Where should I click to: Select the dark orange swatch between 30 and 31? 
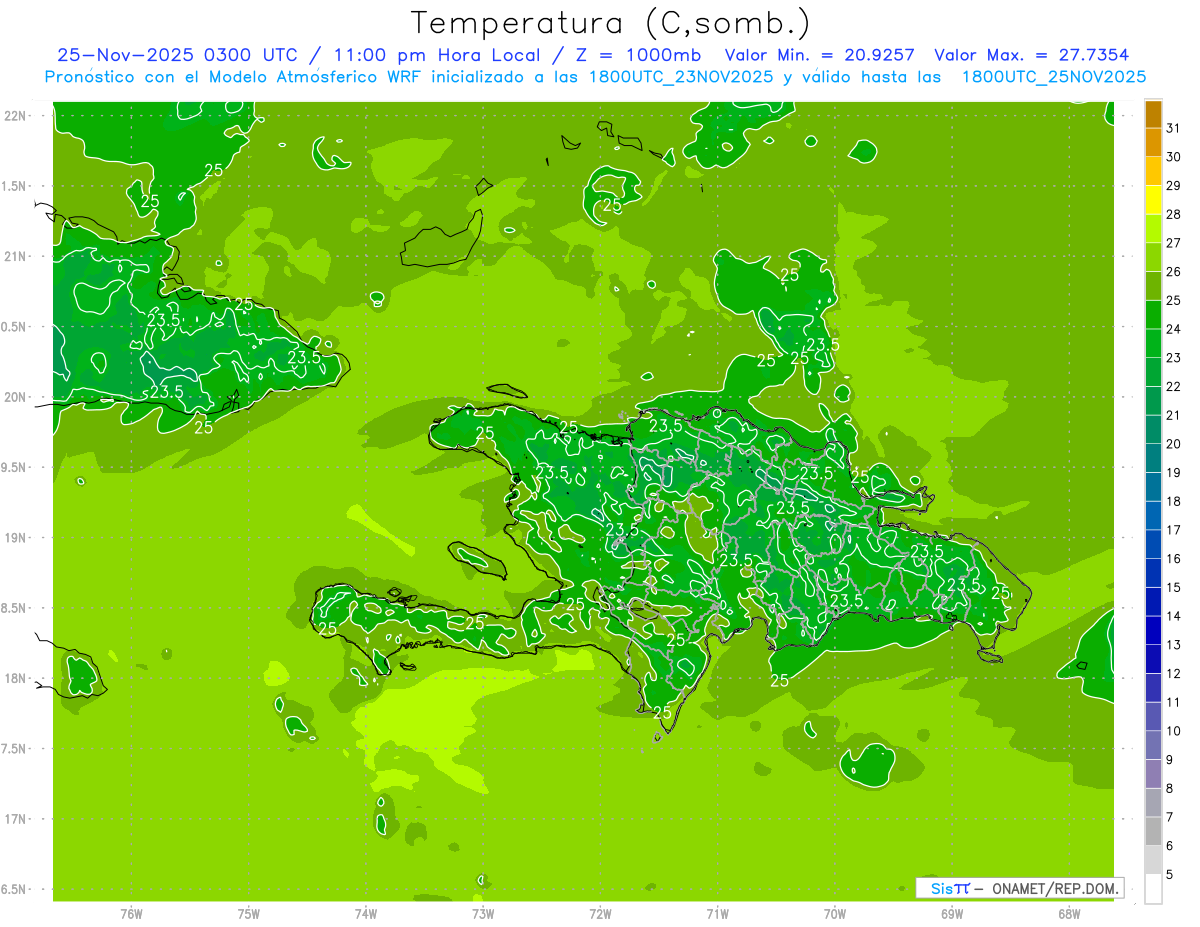coord(1153,143)
